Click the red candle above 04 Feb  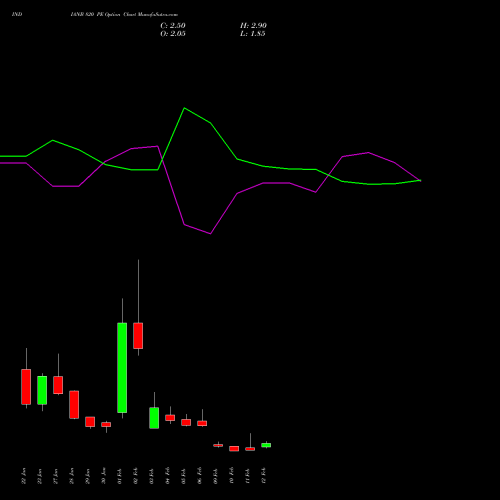tap(170, 418)
